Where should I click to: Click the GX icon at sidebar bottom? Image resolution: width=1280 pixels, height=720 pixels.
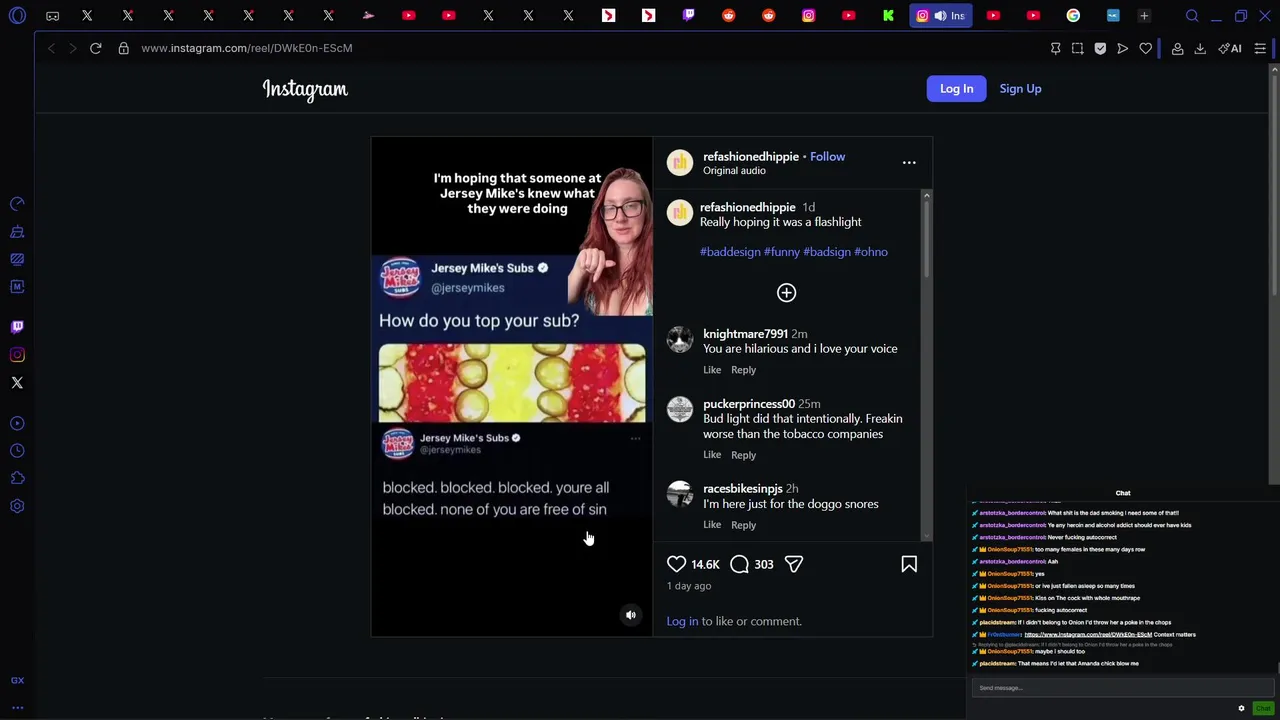[17, 680]
